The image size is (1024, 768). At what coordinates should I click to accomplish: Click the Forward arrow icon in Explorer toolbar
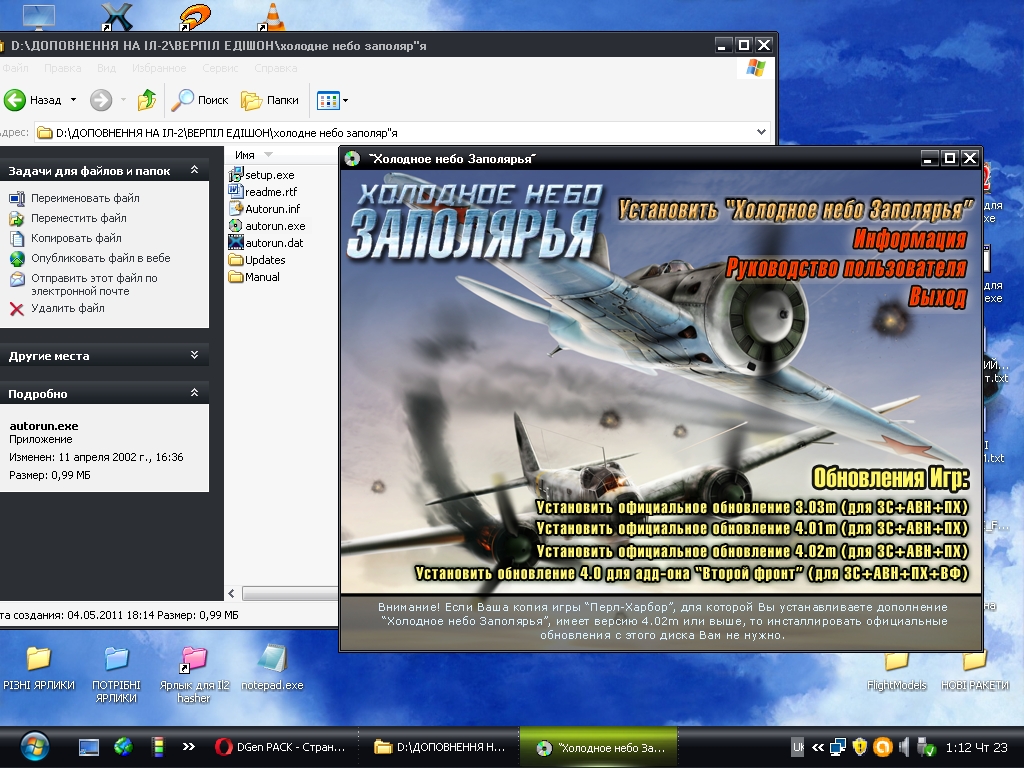point(101,100)
